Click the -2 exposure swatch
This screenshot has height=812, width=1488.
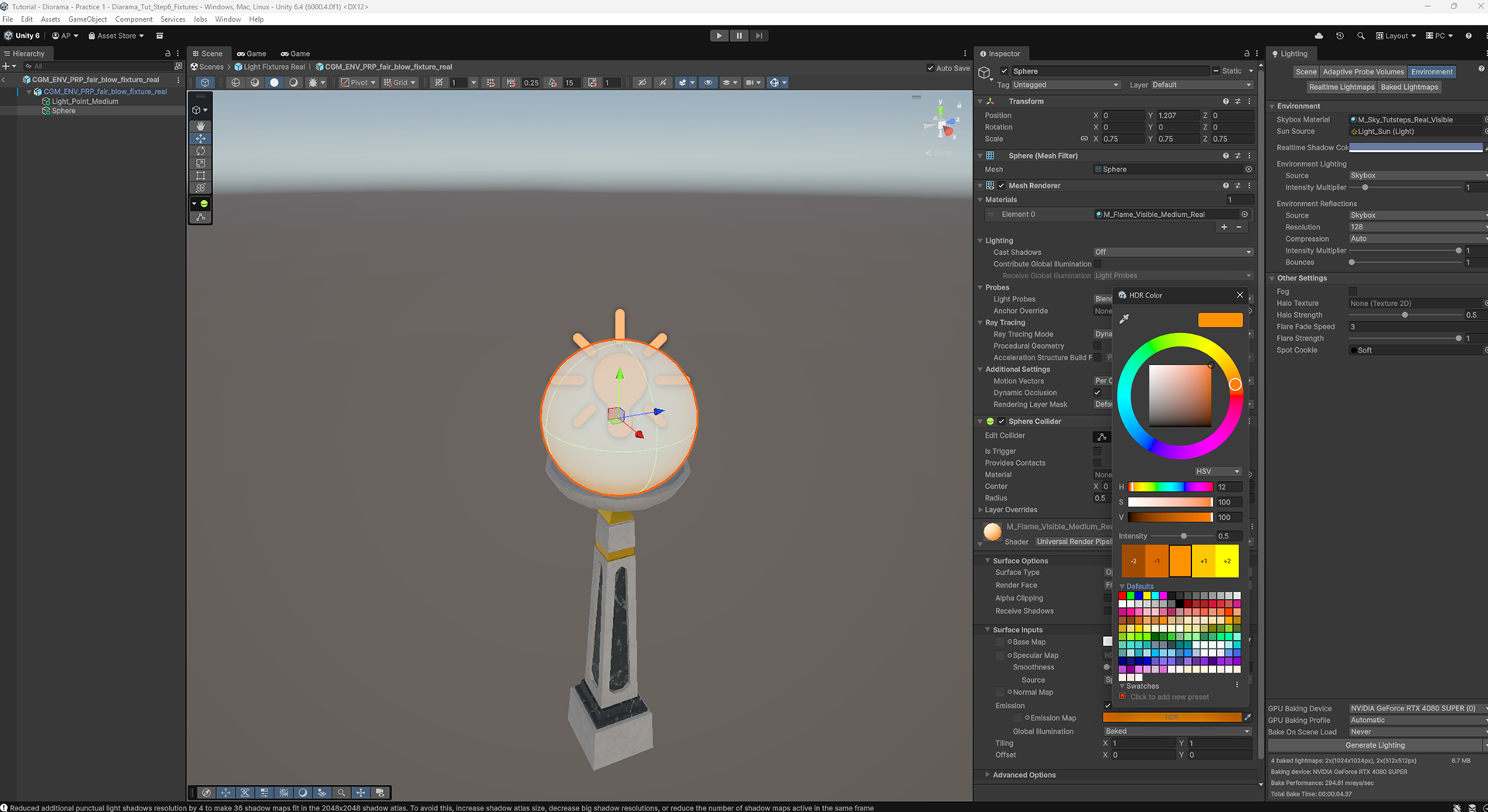[x=1133, y=561]
